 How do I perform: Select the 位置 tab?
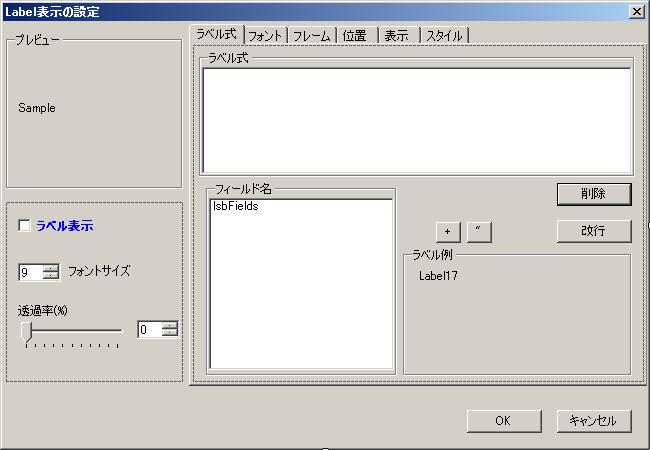click(354, 35)
